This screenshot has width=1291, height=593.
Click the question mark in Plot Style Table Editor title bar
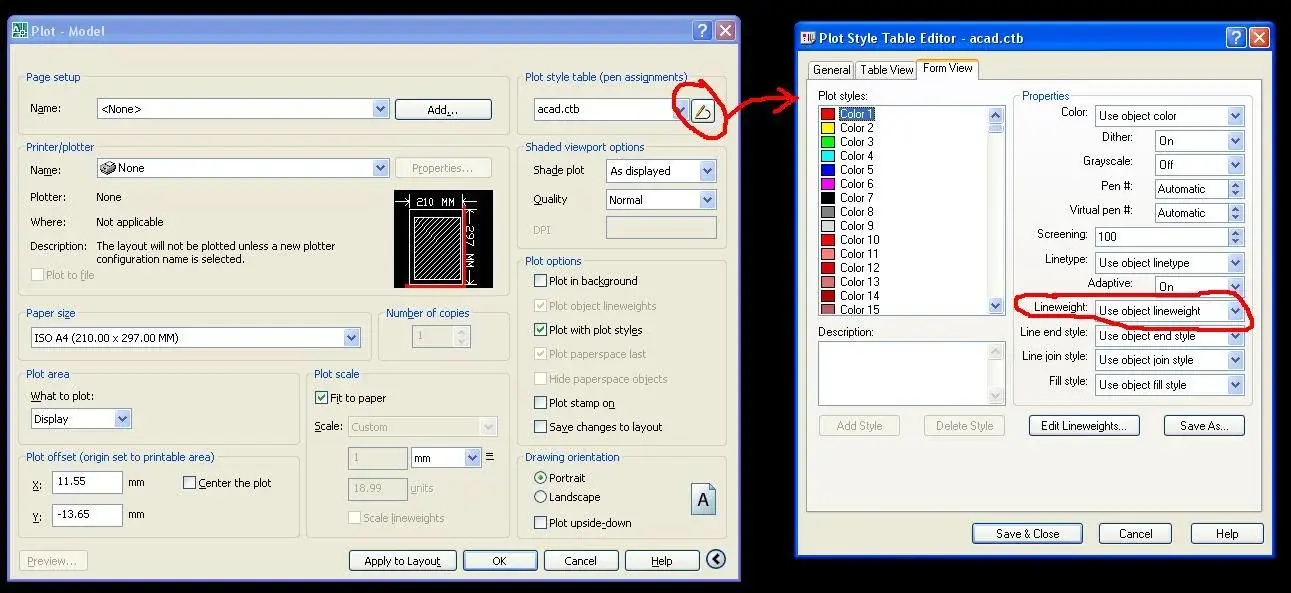(1236, 38)
